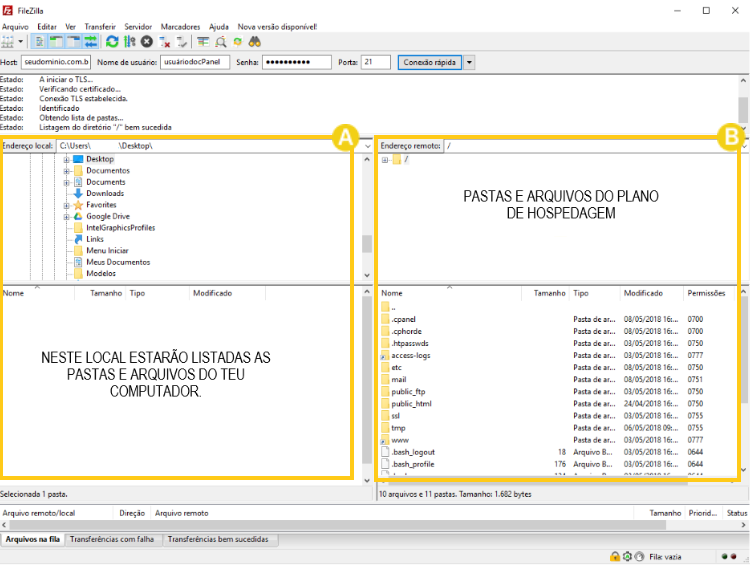The width and height of the screenshot is (750, 565).
Task: Reconnect to the last server
Action: (x=182, y=42)
